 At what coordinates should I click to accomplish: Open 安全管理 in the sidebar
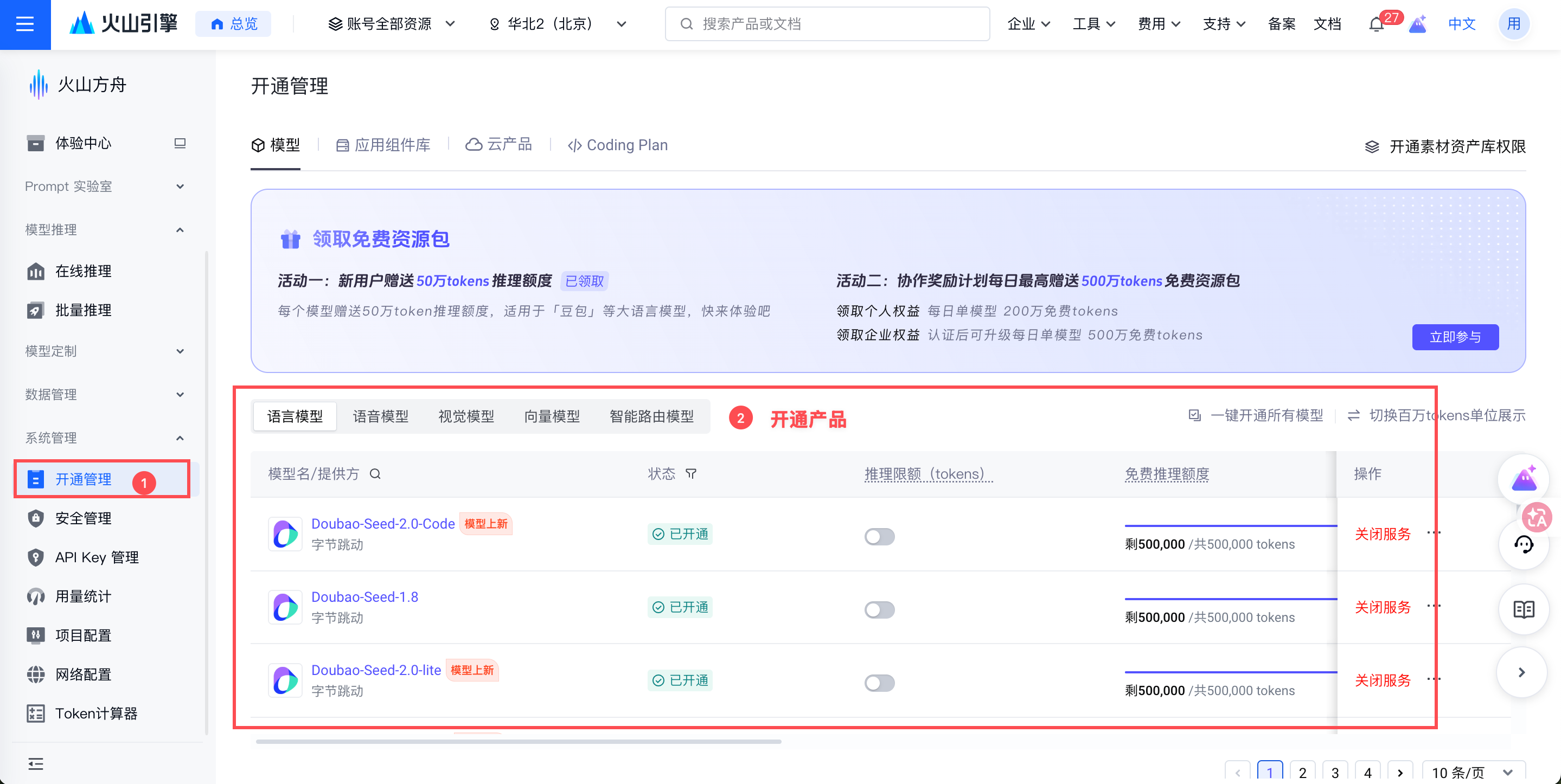(x=83, y=518)
